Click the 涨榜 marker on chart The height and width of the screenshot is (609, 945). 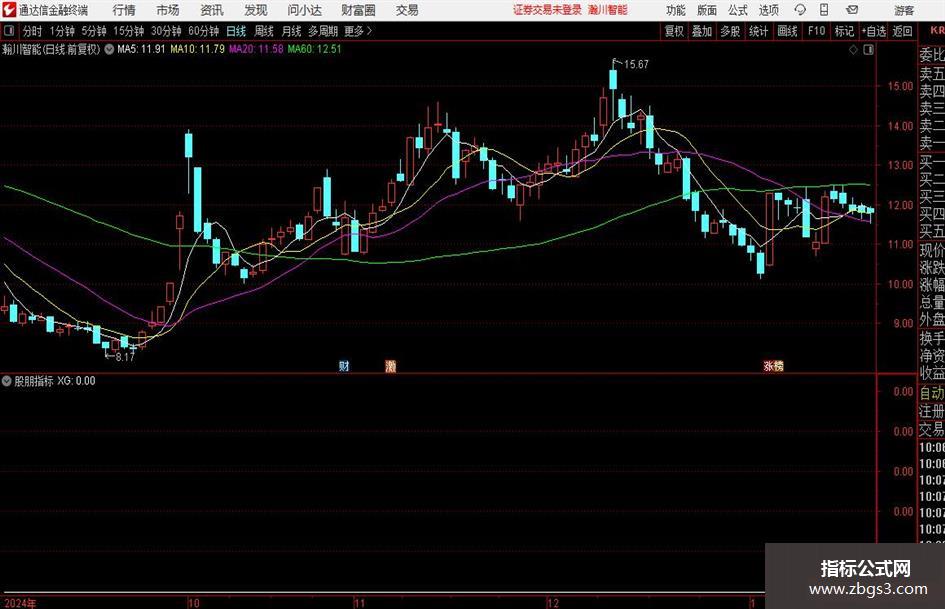773,365
